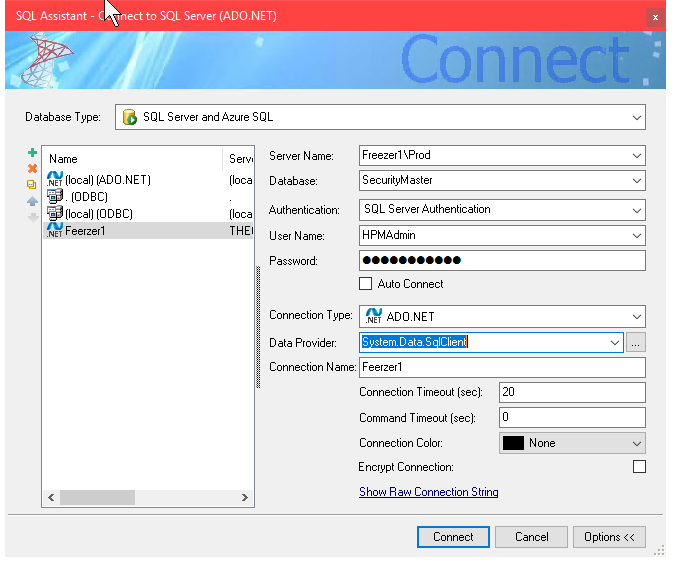
Task: Click the black Connection Color swatch
Action: tap(513, 443)
